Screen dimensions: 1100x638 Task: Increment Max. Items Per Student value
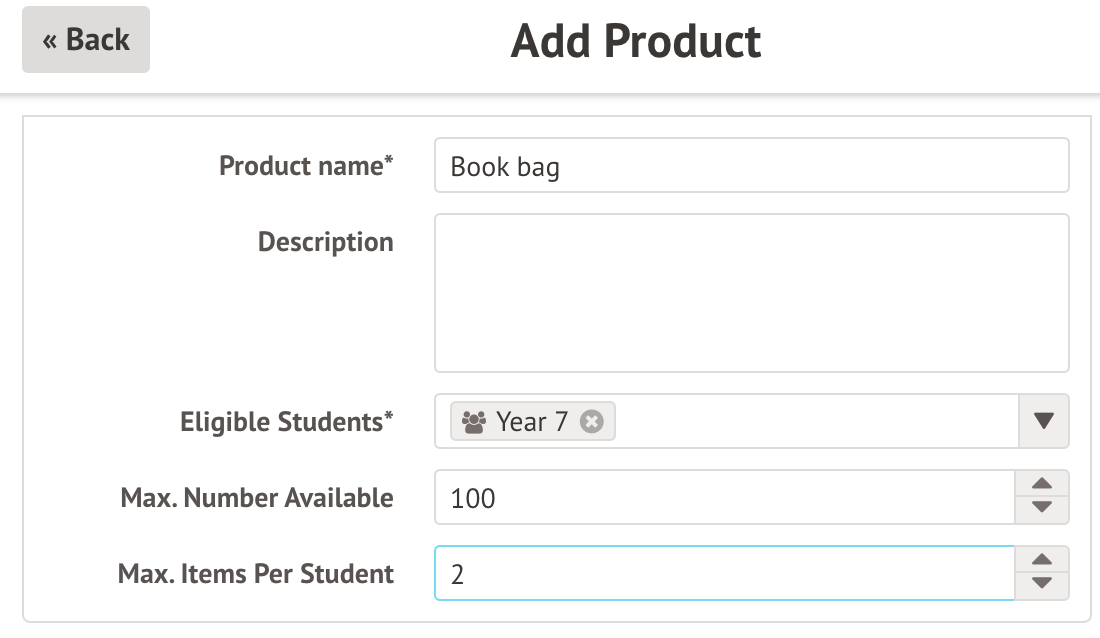click(1042, 561)
